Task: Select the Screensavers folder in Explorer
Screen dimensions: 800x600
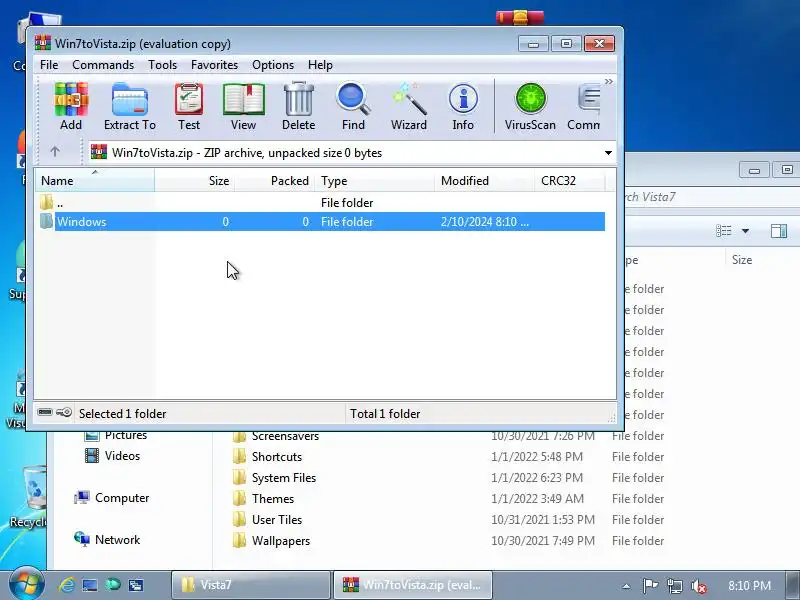Action: point(276,436)
